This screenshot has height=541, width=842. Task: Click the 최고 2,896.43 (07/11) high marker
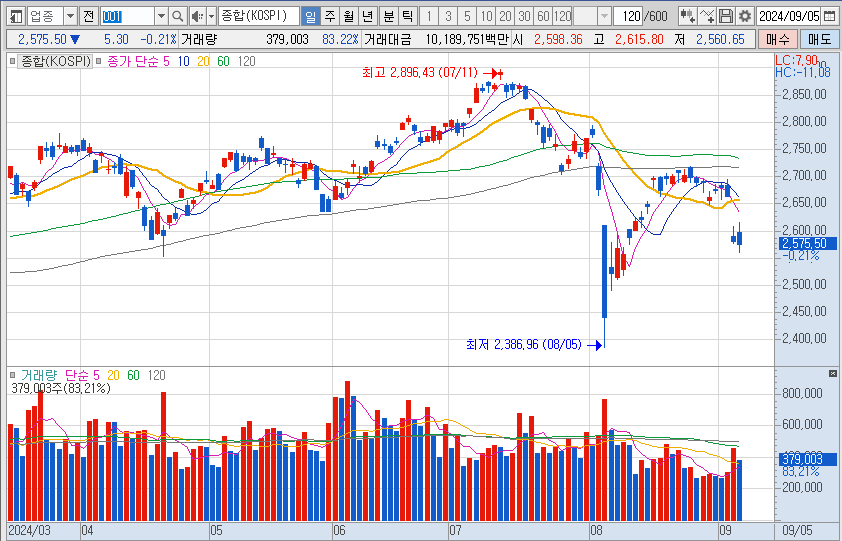click(432, 73)
